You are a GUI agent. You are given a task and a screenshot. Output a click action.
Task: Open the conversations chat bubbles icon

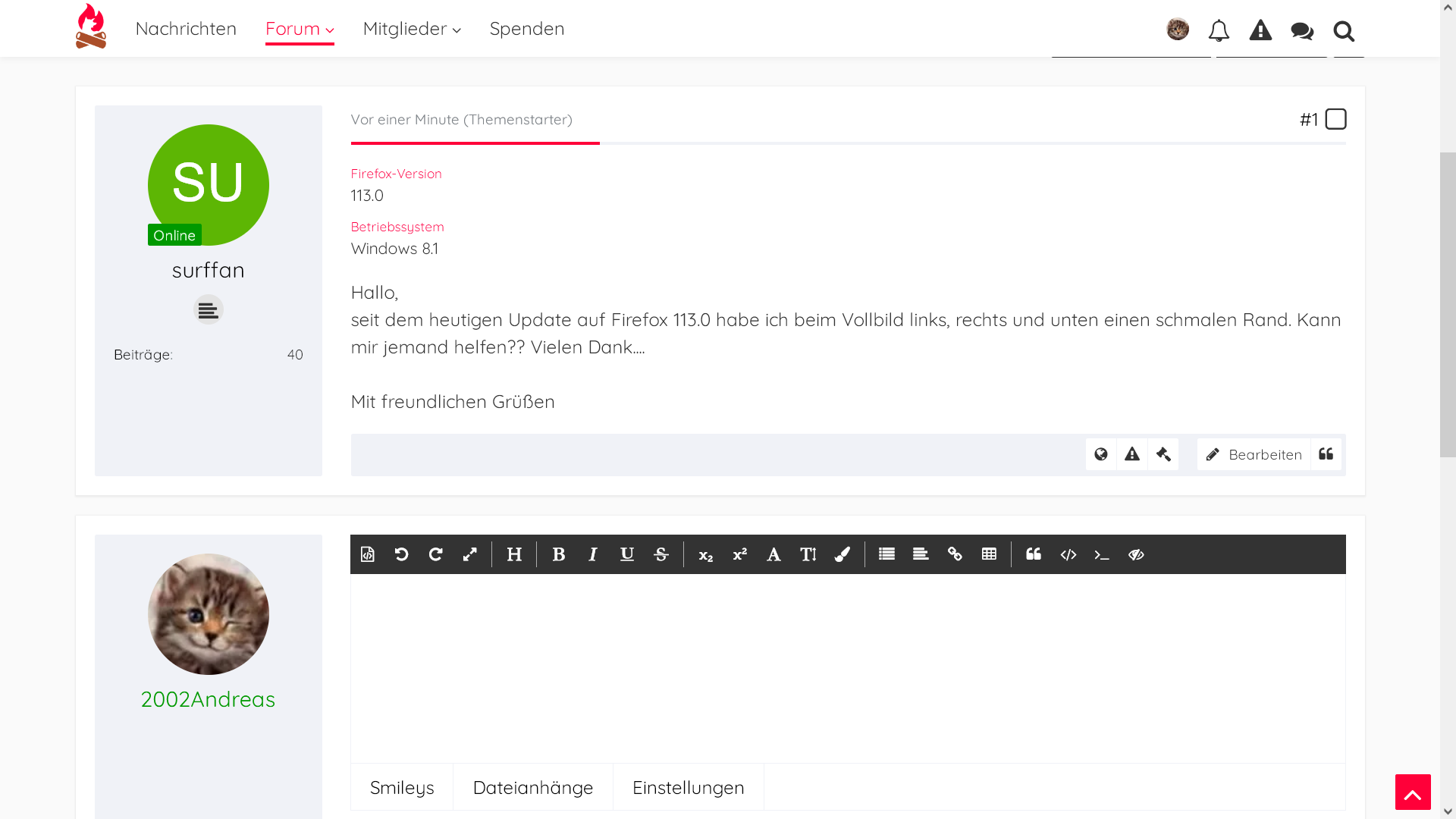[x=1302, y=30]
